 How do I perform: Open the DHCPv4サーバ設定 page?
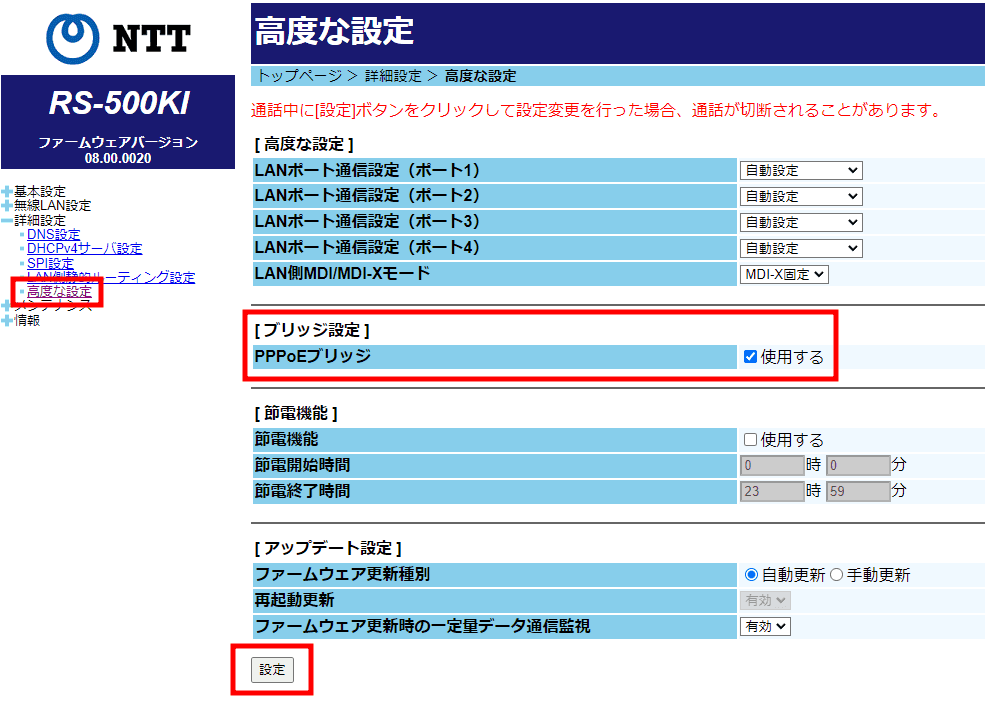click(84, 249)
